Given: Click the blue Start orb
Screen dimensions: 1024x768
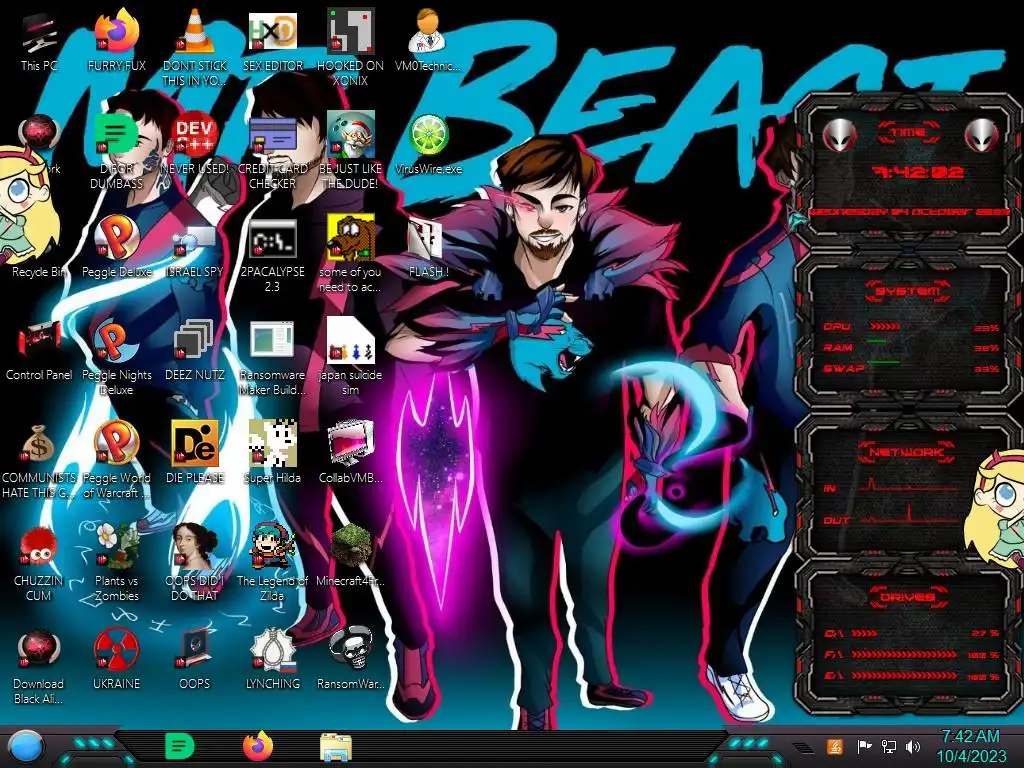Looking at the screenshot, I should (26, 747).
